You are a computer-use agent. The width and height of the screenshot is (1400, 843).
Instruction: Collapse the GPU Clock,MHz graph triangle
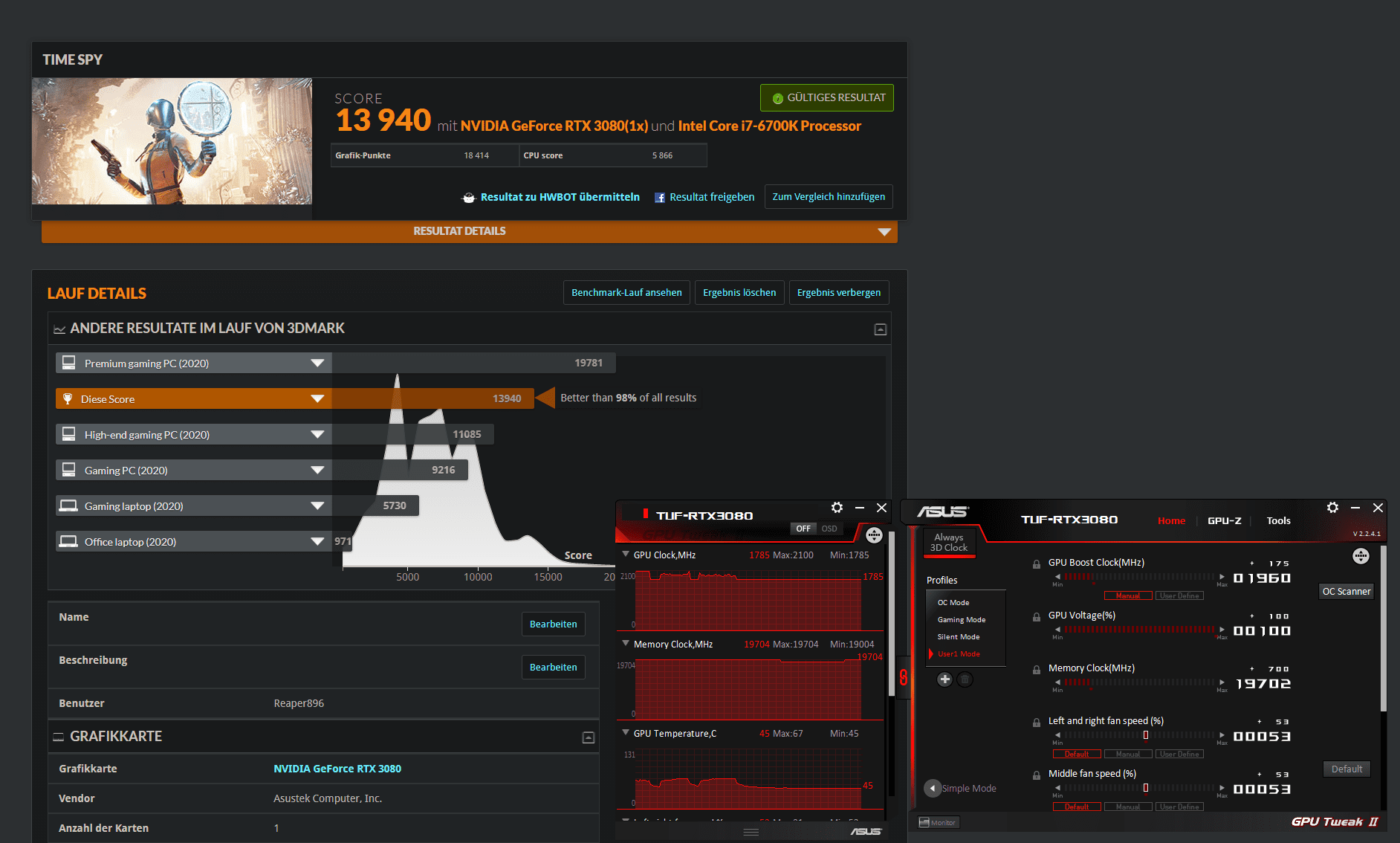tap(626, 554)
